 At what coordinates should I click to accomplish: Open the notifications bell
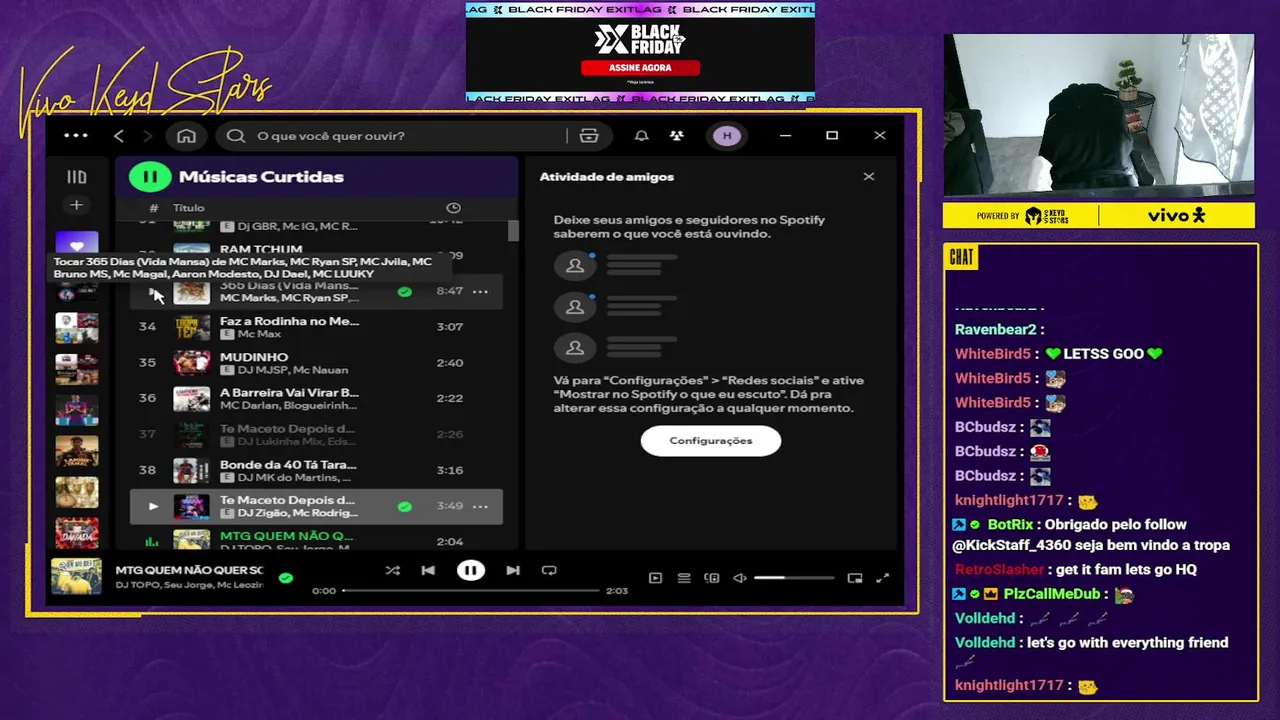pyautogui.click(x=642, y=136)
